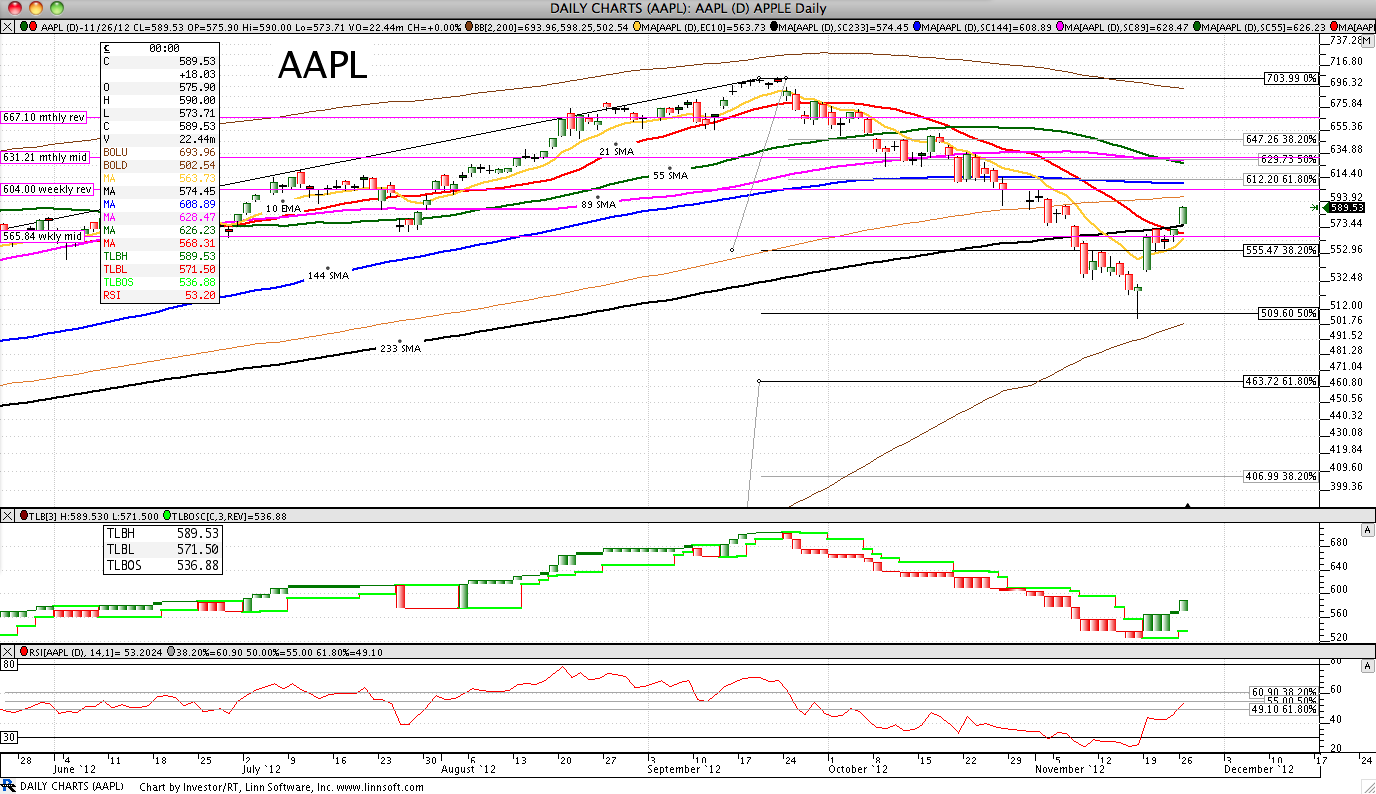Select the 629.73 50% Fibonacci label

(1287, 159)
